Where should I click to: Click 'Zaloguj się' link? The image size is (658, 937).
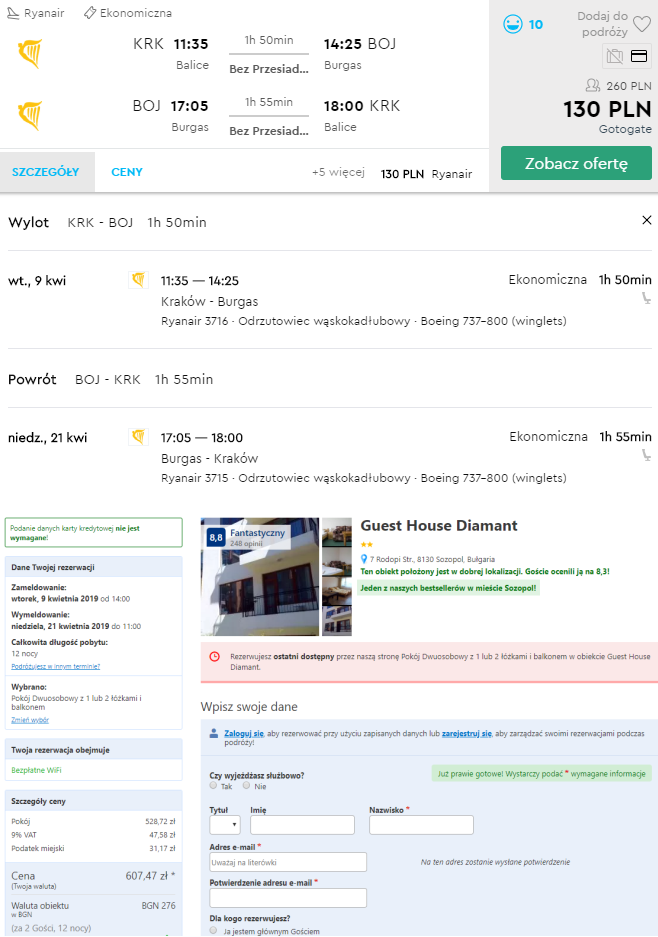click(x=244, y=733)
